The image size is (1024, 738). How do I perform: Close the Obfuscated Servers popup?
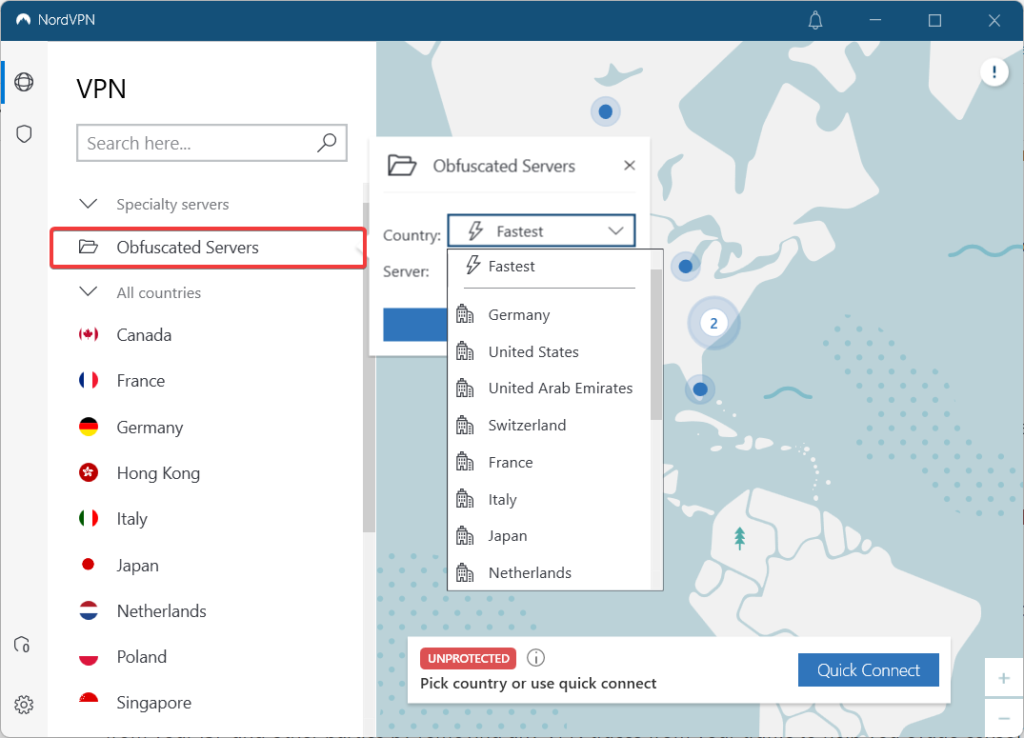point(629,166)
